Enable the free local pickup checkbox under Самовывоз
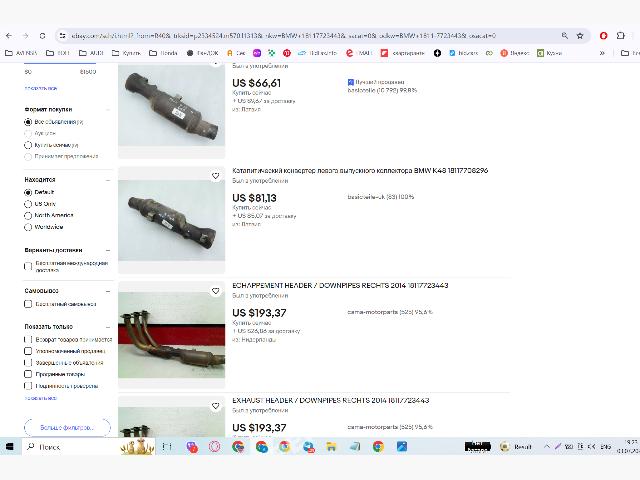Image resolution: width=640 pixels, height=480 pixels. [x=28, y=304]
